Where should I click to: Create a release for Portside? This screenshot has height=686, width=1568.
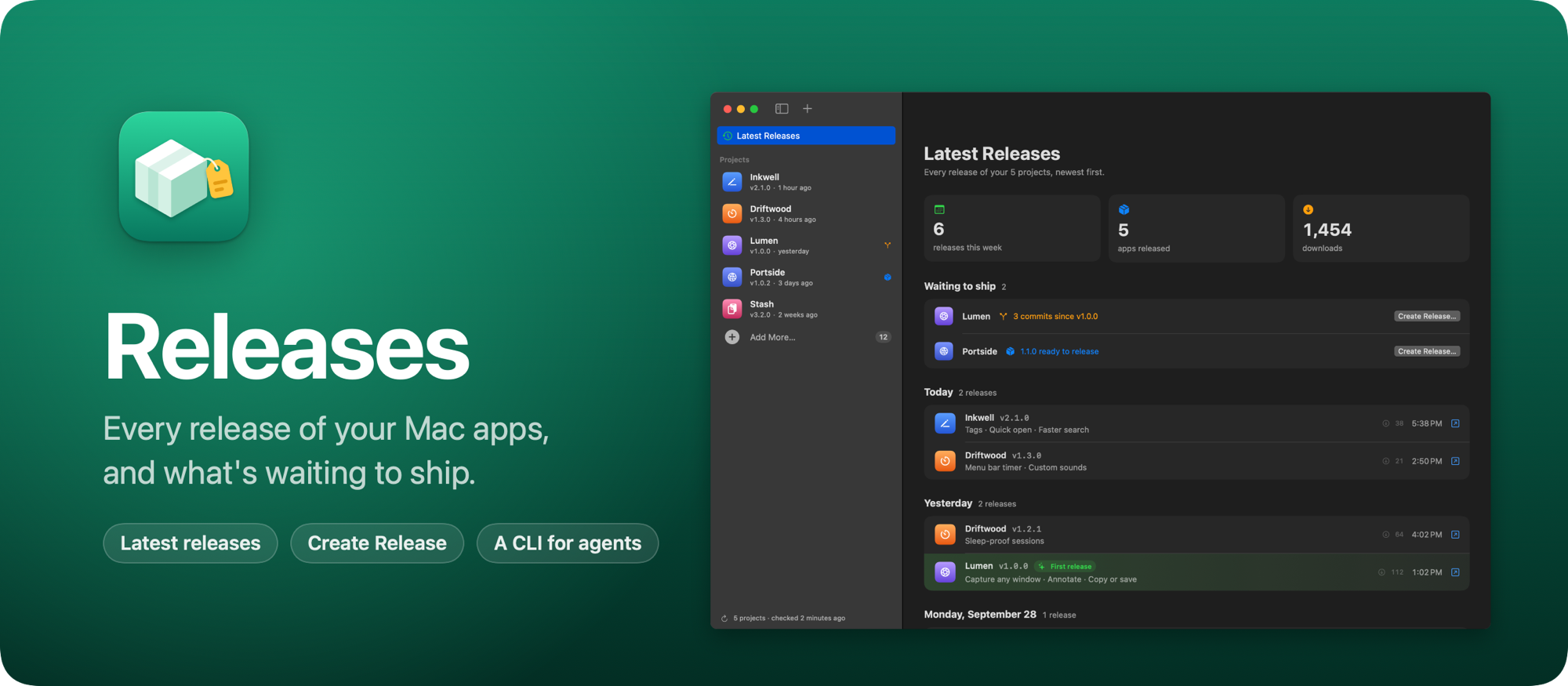(x=1427, y=351)
